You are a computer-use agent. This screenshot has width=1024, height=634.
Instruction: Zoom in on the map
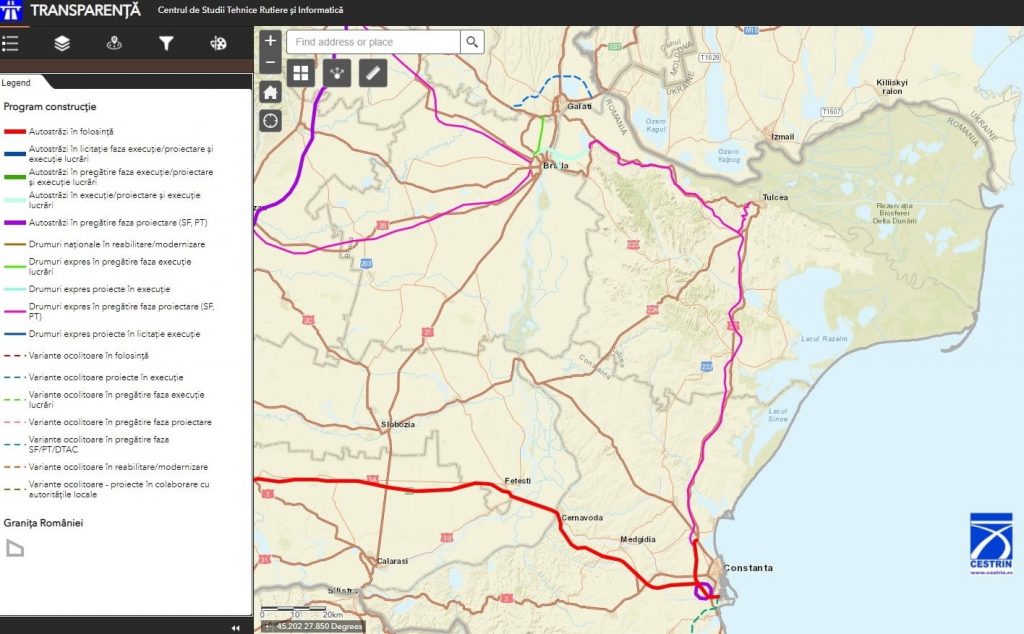270,41
